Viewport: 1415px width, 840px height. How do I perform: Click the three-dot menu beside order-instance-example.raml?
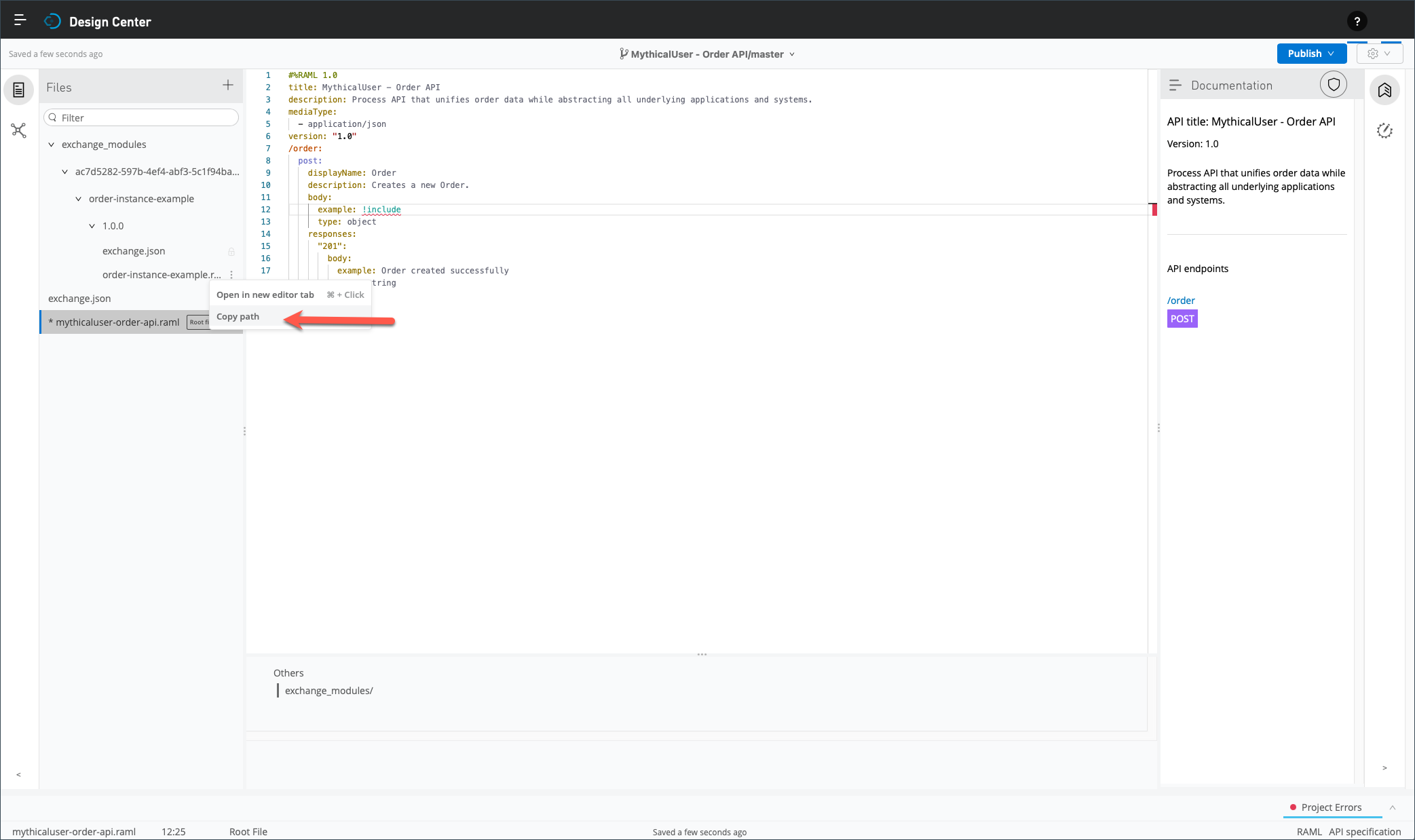pos(231,275)
